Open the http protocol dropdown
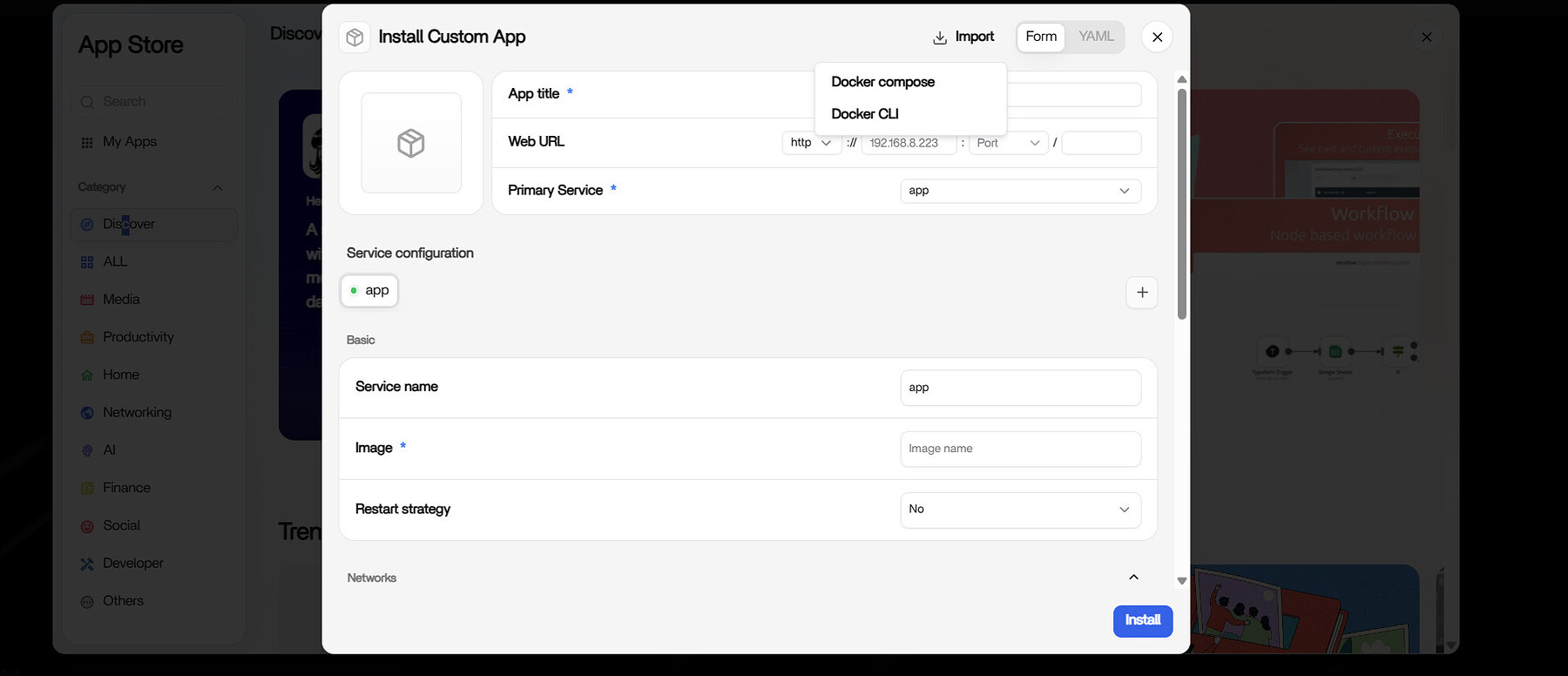 [812, 143]
